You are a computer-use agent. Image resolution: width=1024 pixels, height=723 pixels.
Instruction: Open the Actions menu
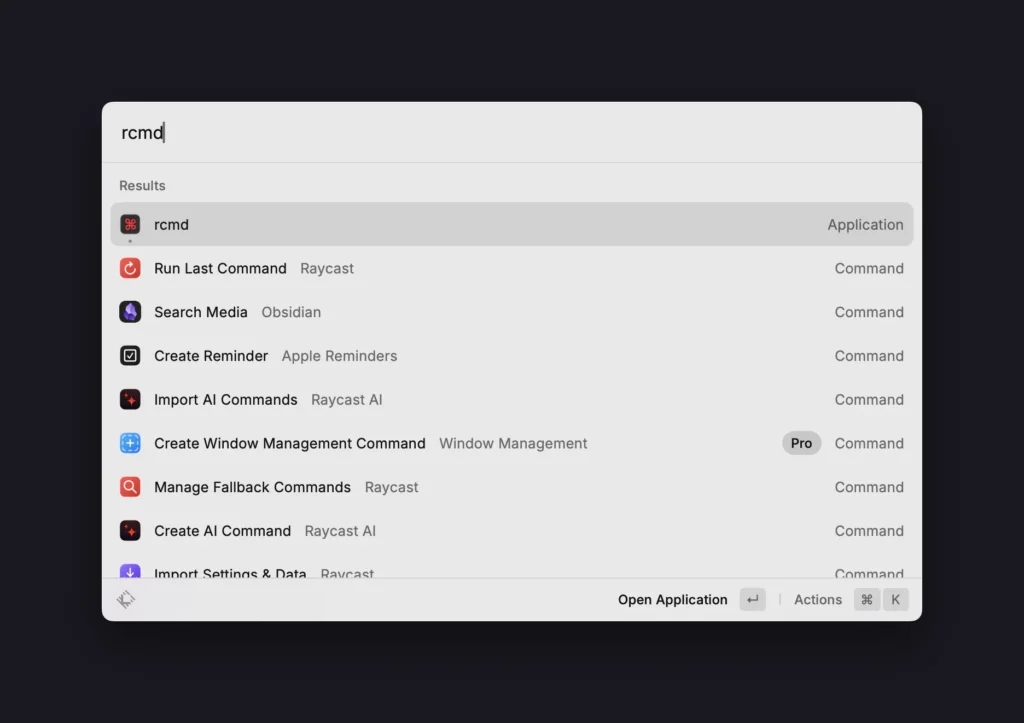tap(818, 600)
